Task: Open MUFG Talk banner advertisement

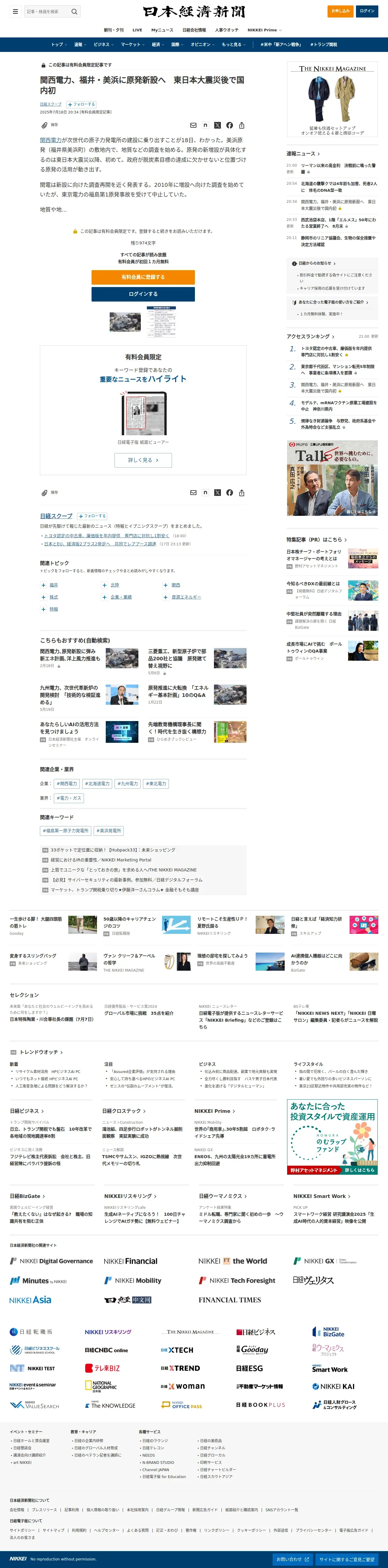Action: tap(333, 478)
